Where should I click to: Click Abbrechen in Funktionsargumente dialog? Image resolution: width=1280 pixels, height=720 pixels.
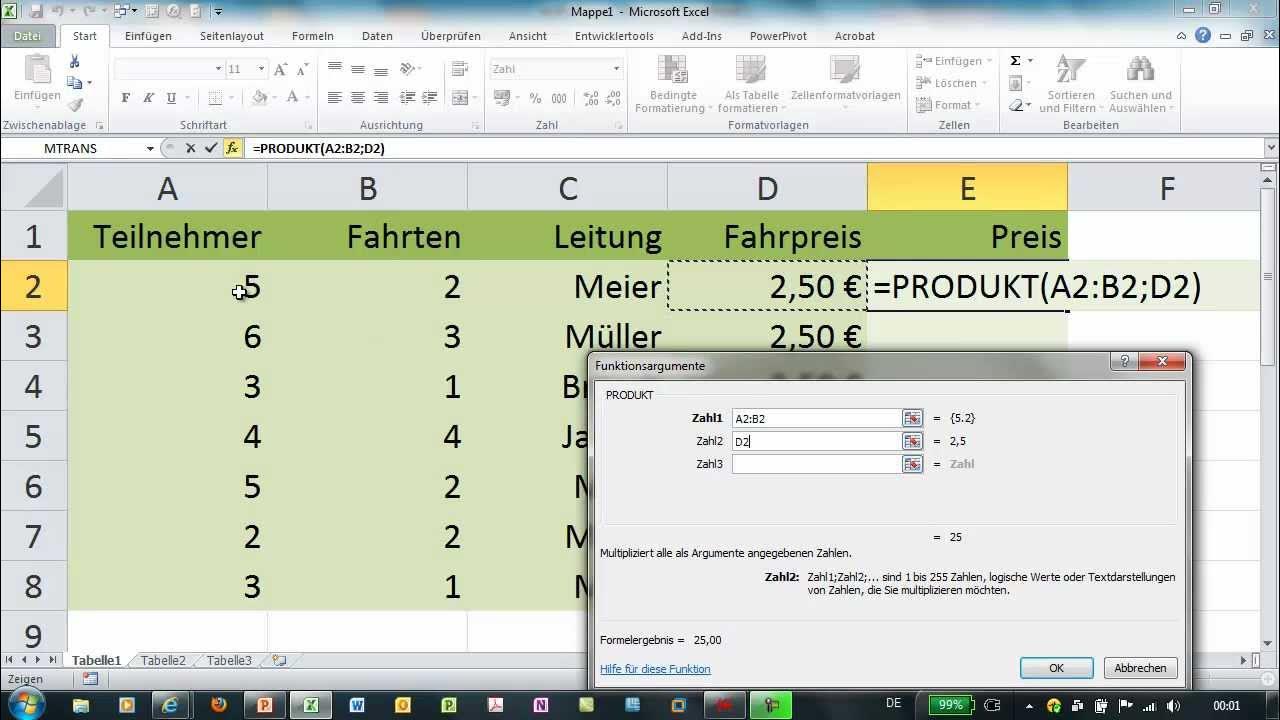point(1140,668)
